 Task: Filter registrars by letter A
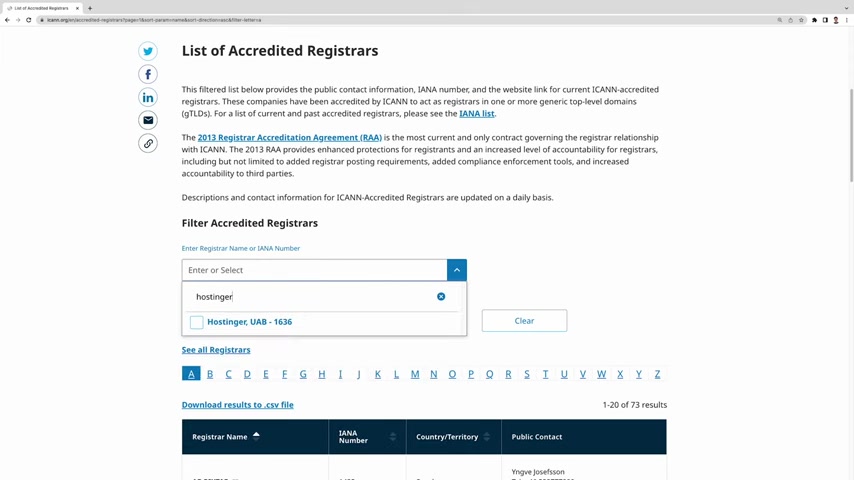191,374
